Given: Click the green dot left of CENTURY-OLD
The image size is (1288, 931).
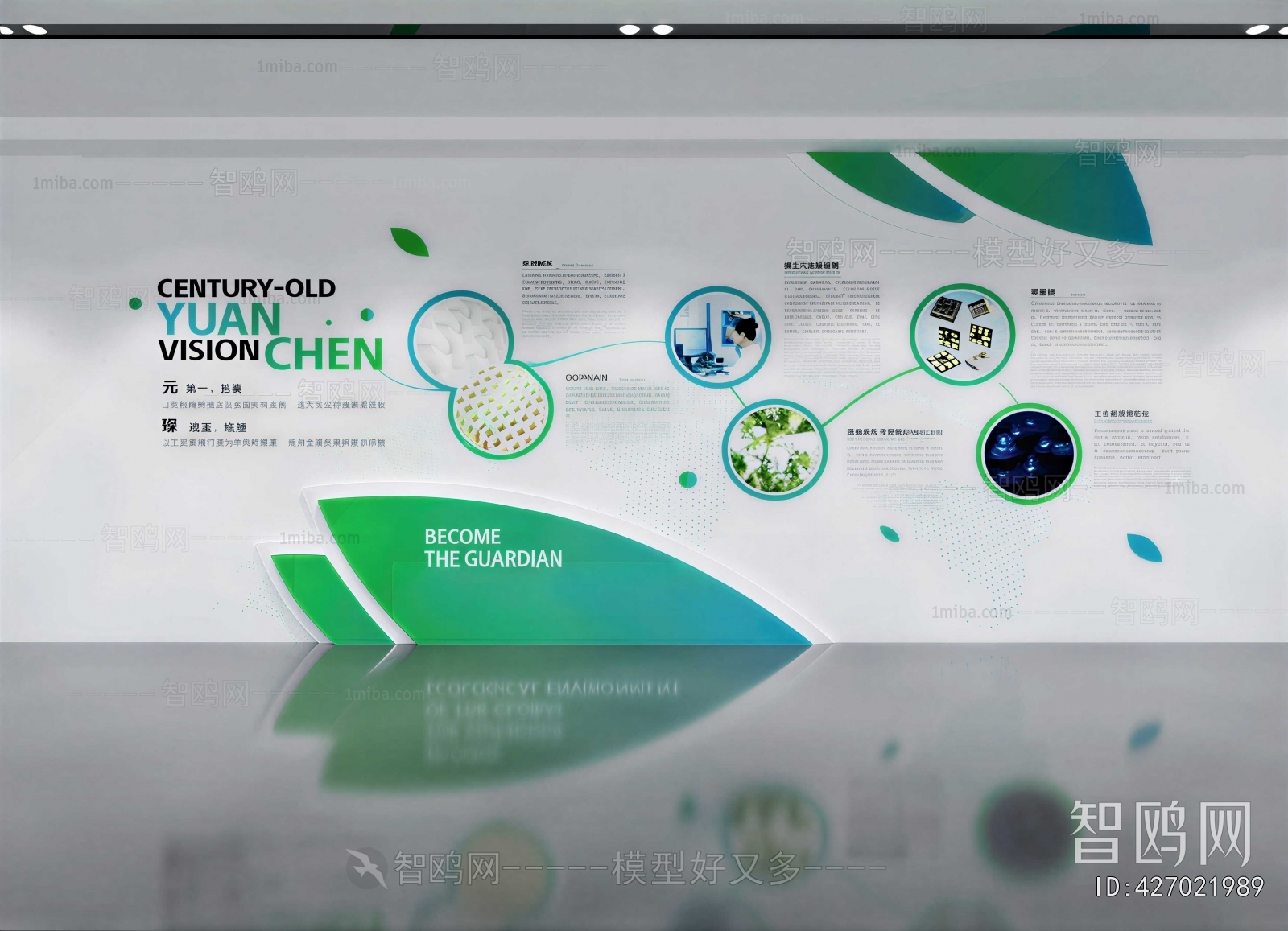Looking at the screenshot, I should point(136,303).
